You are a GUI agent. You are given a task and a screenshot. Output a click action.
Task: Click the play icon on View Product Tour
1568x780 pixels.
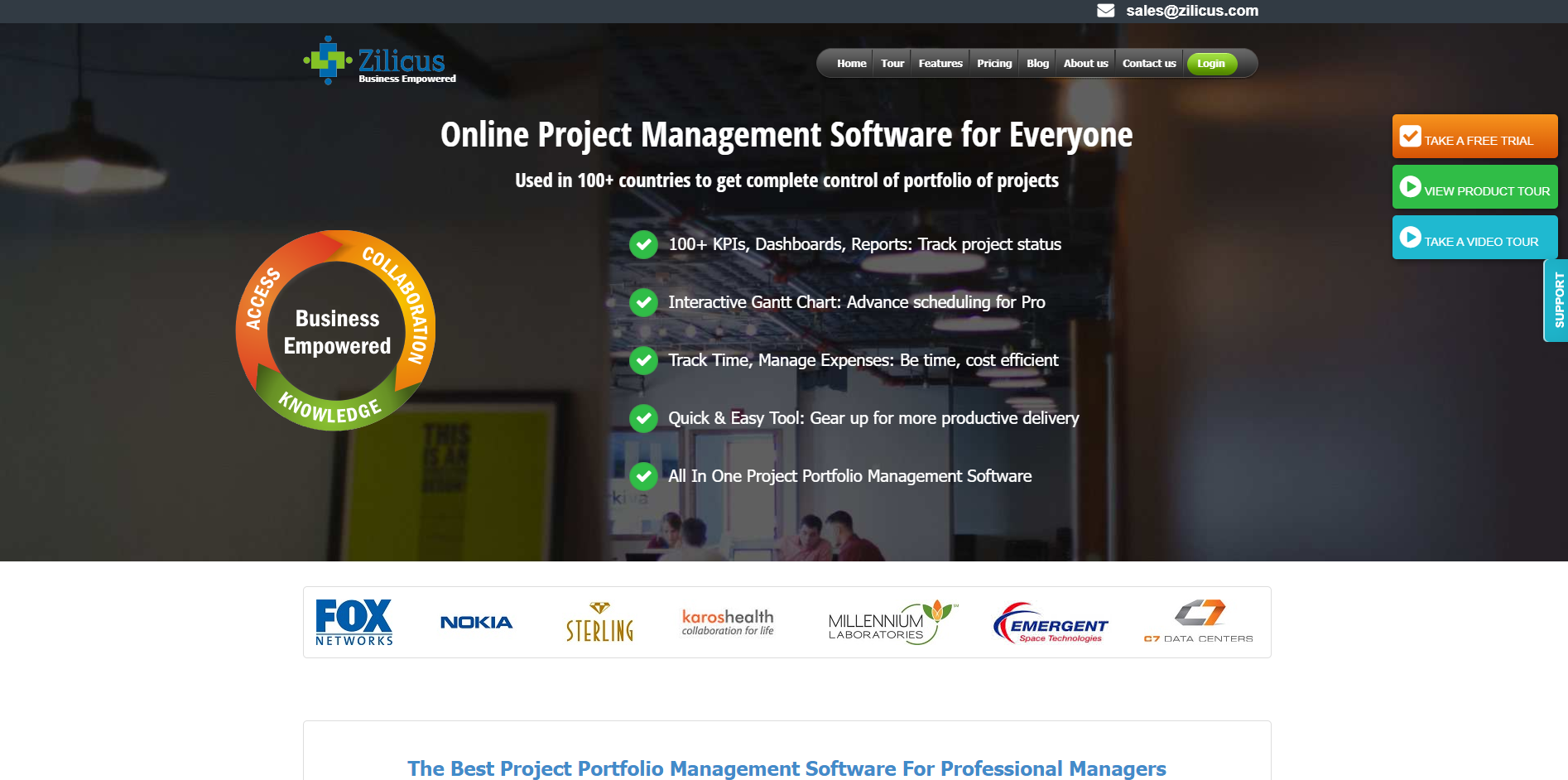pyautogui.click(x=1410, y=186)
